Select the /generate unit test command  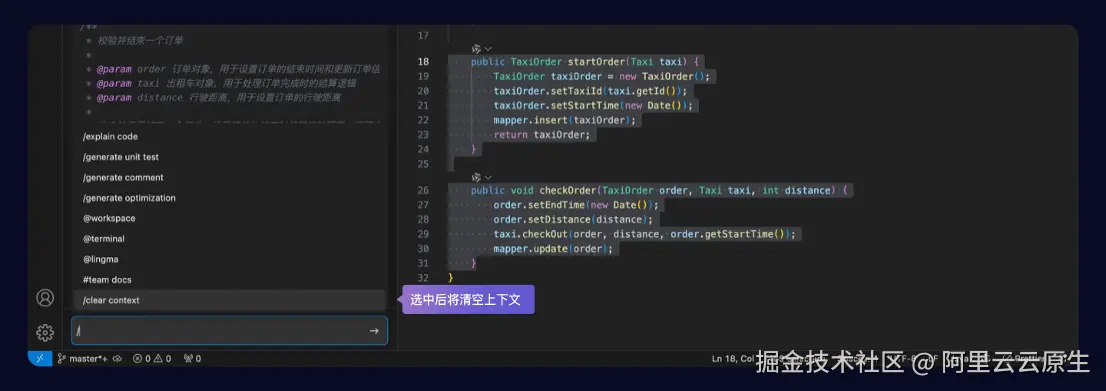point(230,157)
